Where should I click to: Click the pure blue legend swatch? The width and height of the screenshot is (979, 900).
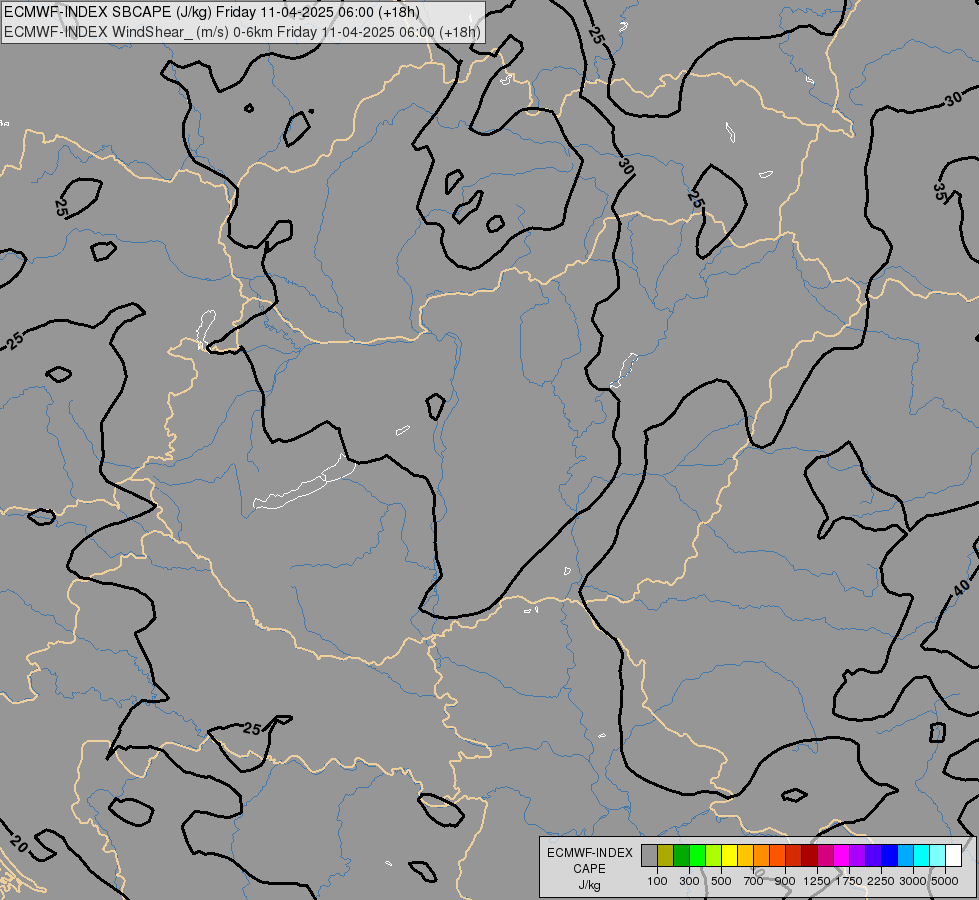tap(890, 855)
